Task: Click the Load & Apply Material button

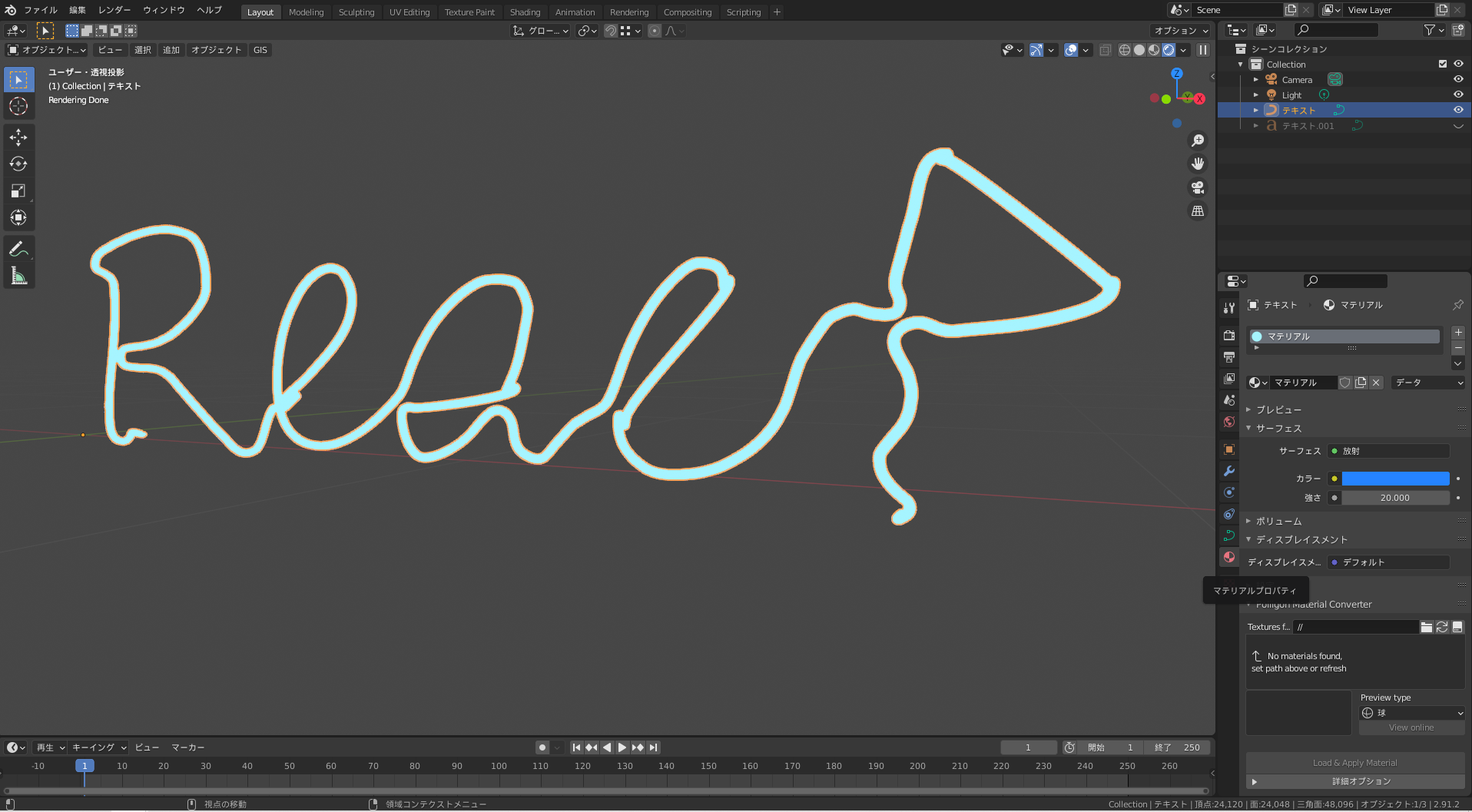Action: pos(1354,763)
